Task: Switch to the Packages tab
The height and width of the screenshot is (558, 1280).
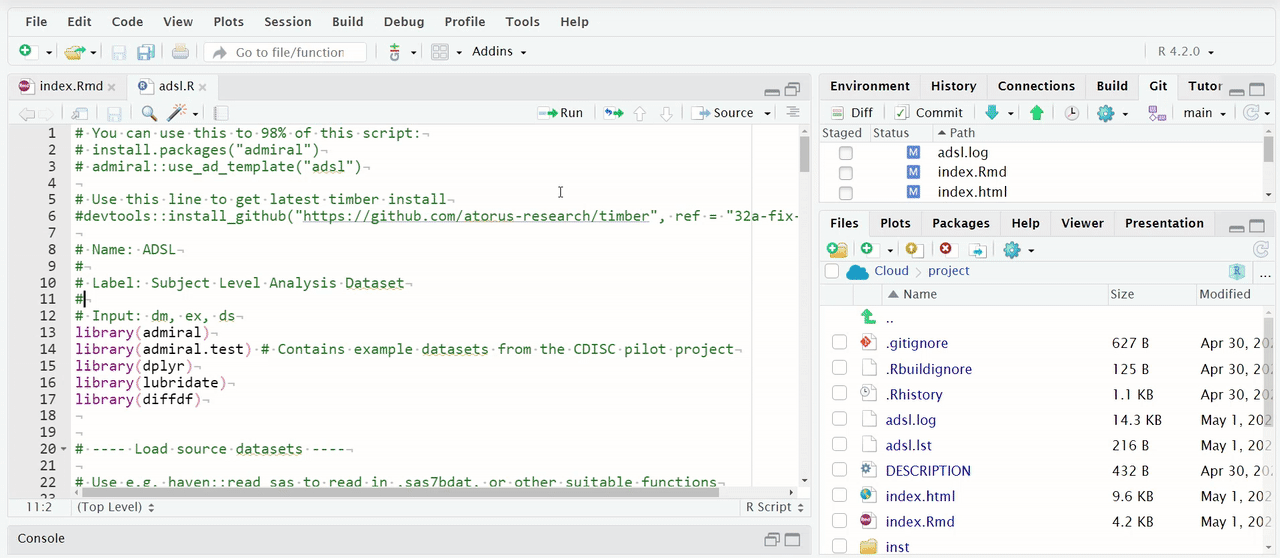Action: [960, 223]
